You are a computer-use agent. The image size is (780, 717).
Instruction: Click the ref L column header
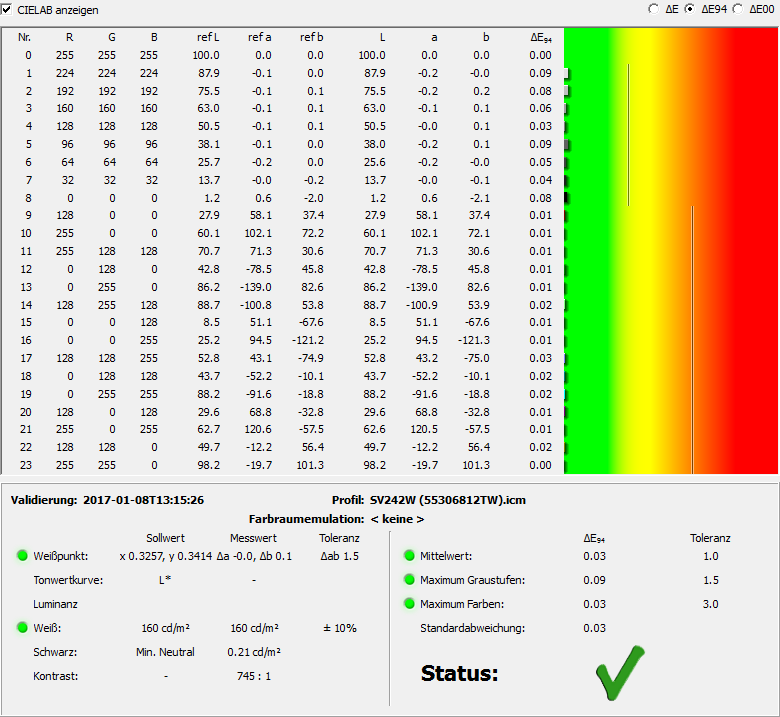pos(208,37)
